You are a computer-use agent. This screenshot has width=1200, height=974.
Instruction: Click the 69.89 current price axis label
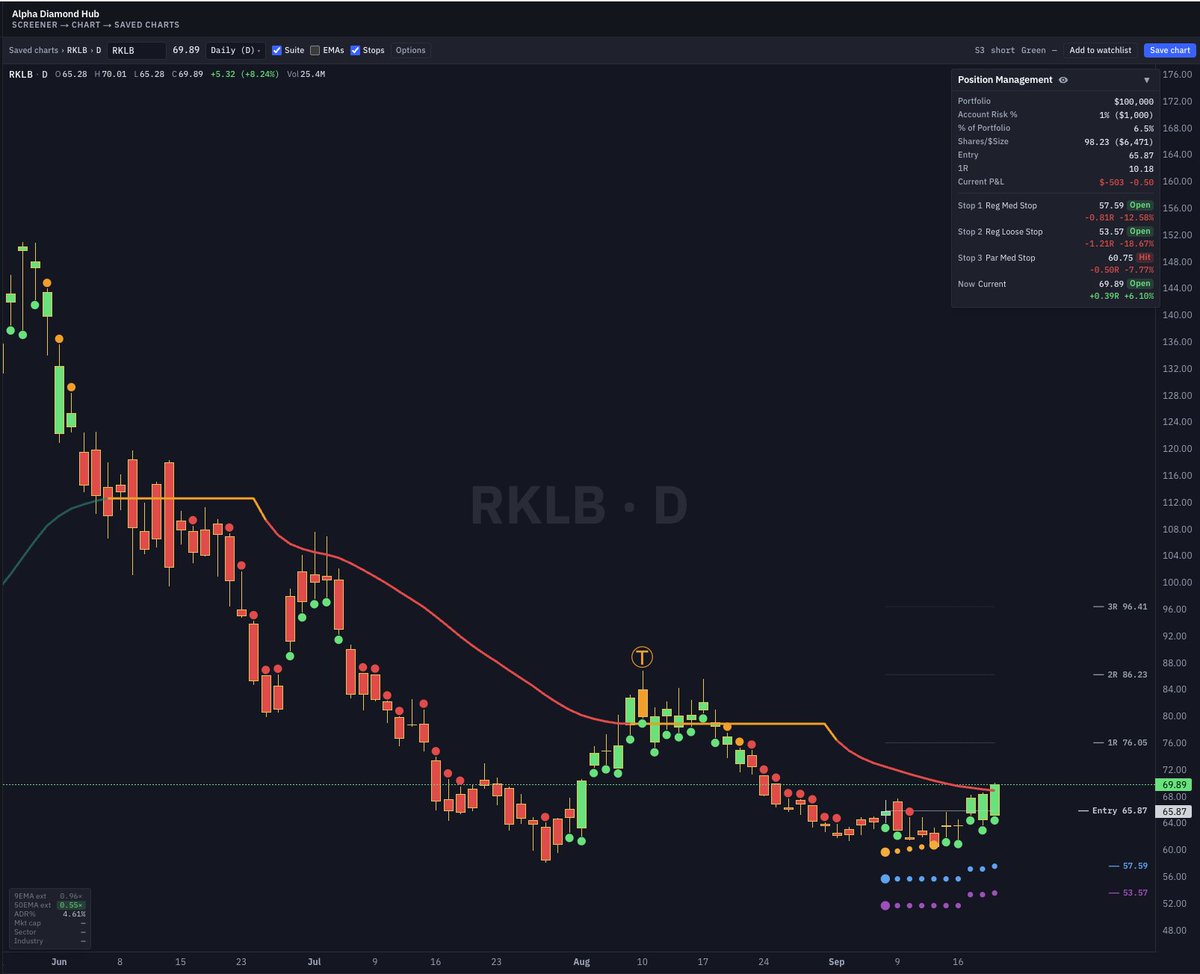[x=1175, y=785]
